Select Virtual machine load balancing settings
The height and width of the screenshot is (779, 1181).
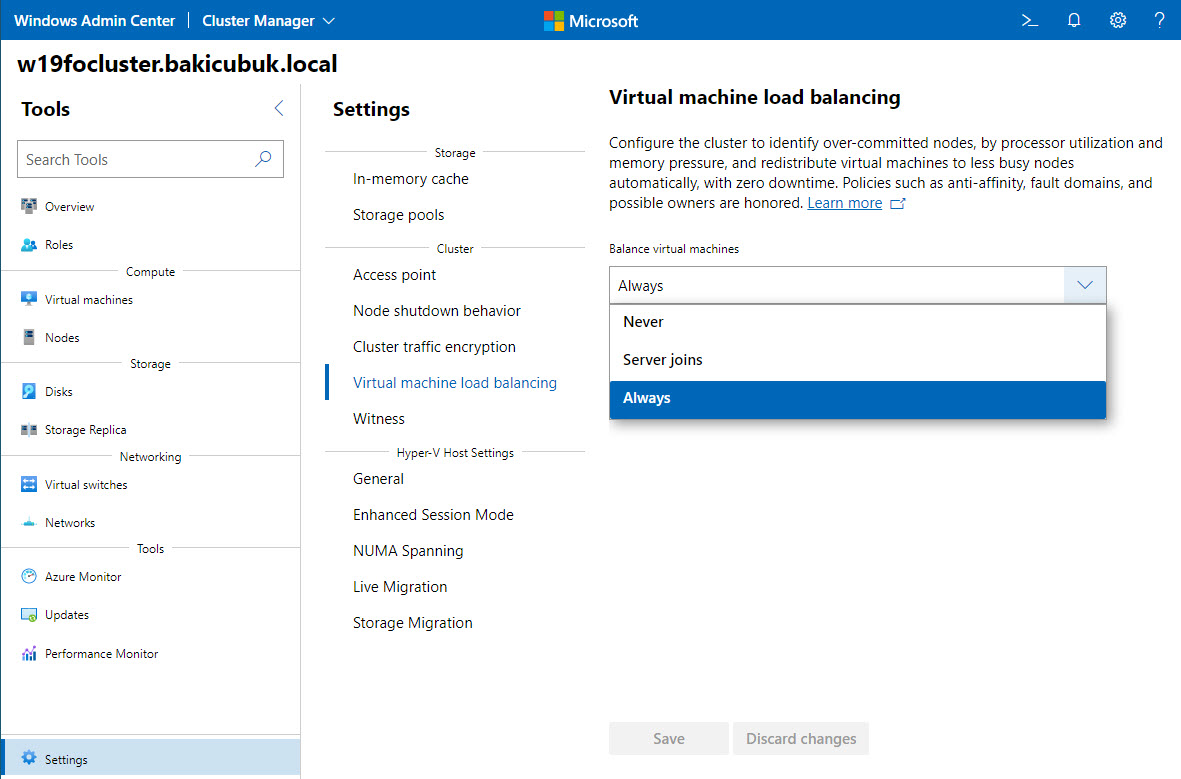click(455, 383)
